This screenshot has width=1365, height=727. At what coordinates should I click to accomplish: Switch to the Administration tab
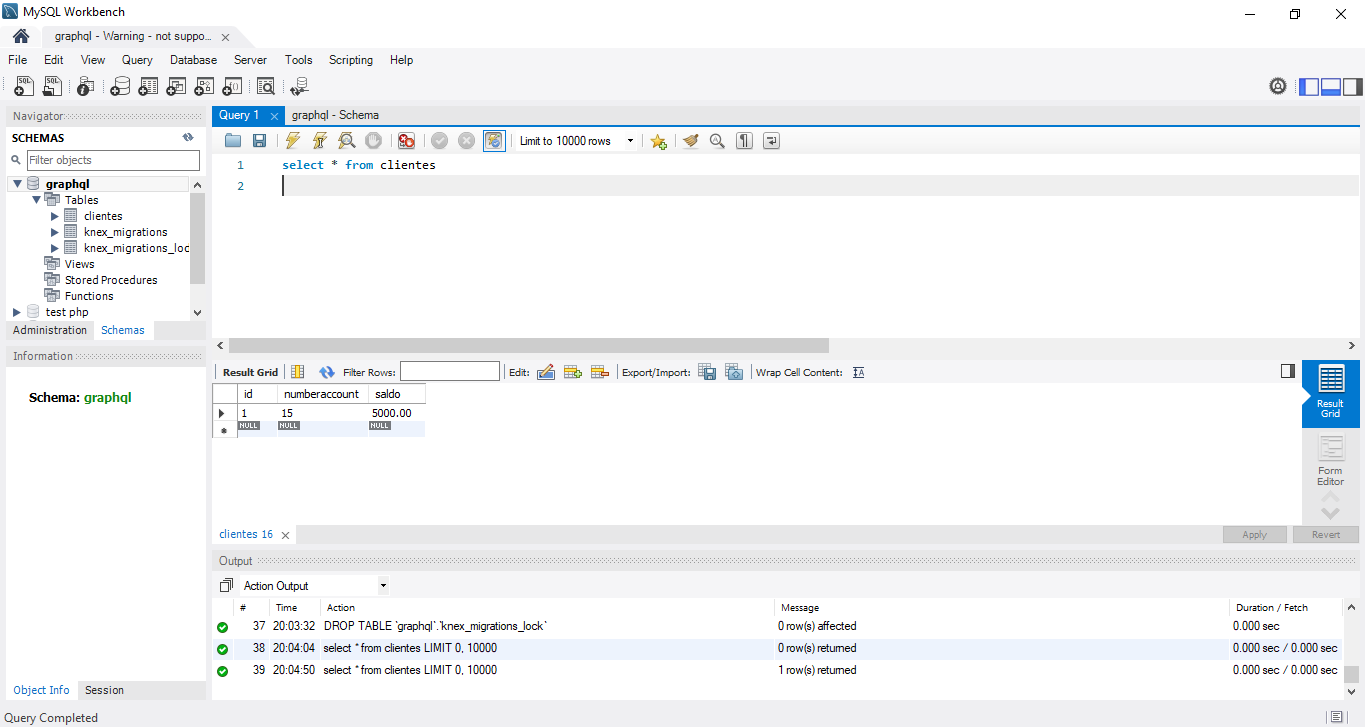pos(50,330)
